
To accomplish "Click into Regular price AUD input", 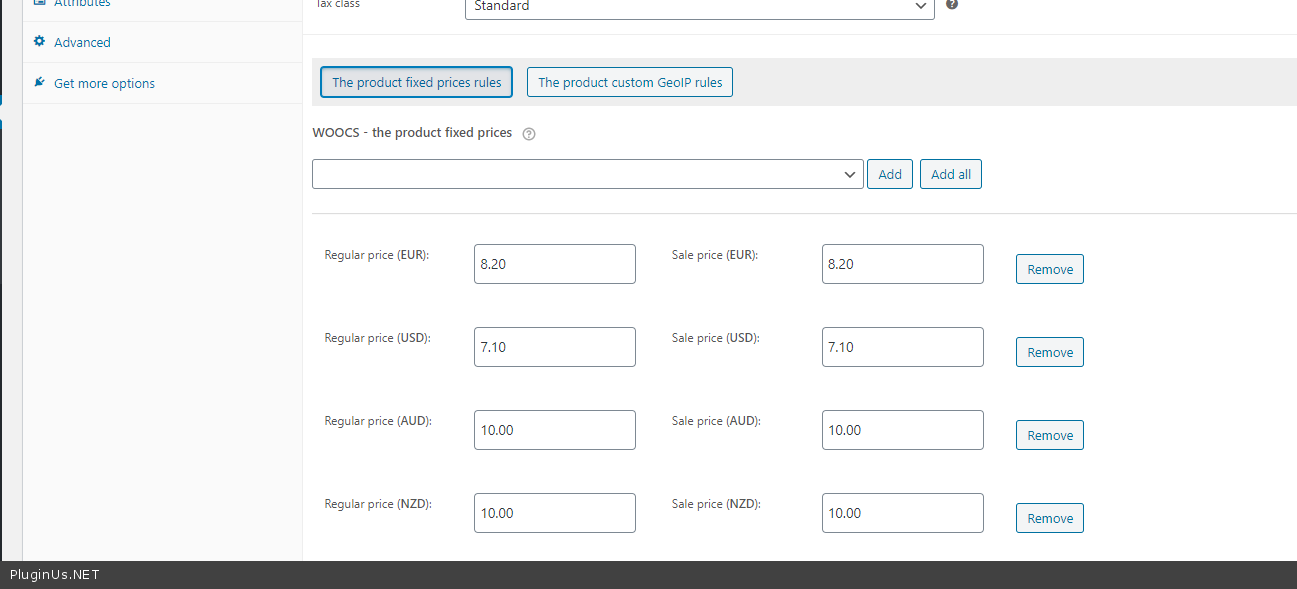I will pyautogui.click(x=554, y=430).
